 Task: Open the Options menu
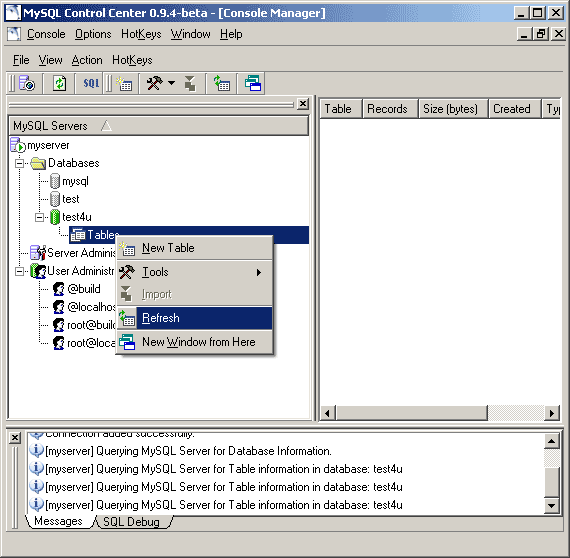[93, 34]
